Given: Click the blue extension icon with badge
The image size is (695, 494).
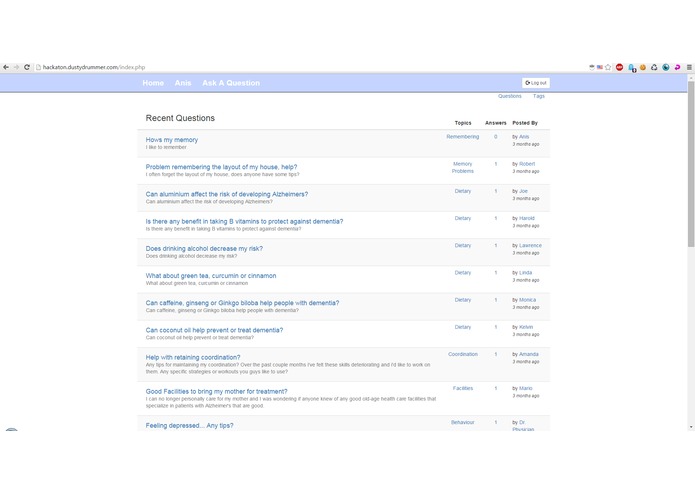Looking at the screenshot, I should pos(632,68).
